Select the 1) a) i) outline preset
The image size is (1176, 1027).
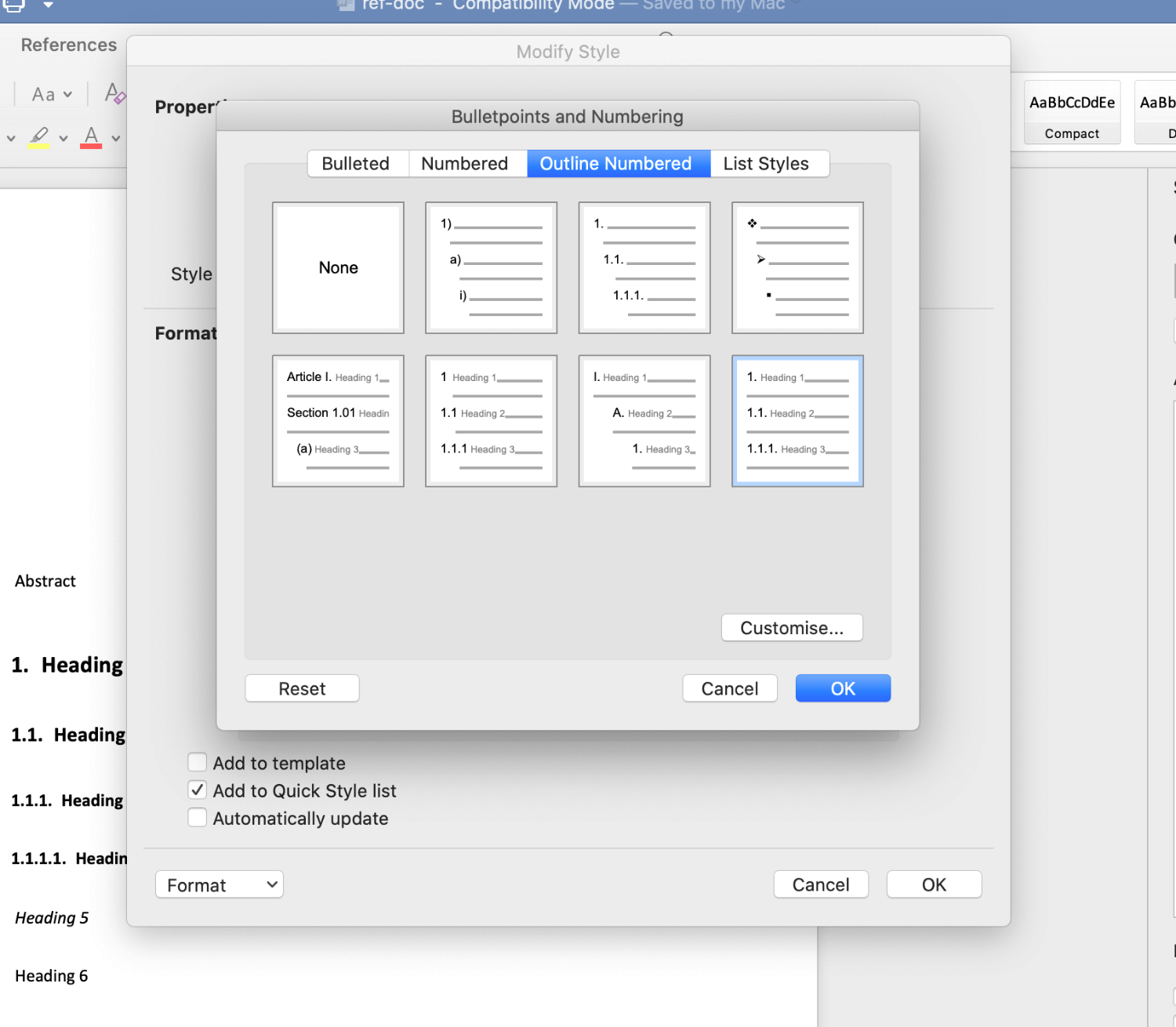[x=491, y=267]
